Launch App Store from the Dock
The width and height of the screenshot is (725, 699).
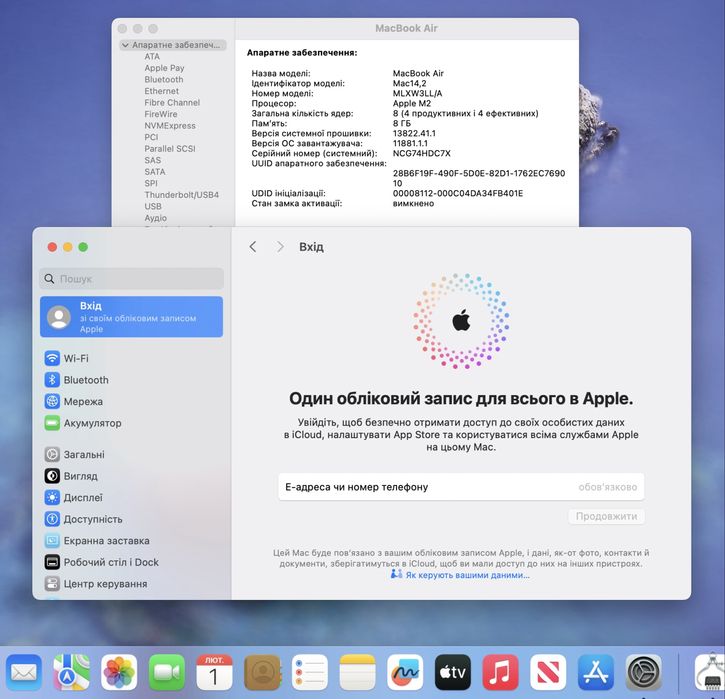click(x=596, y=672)
